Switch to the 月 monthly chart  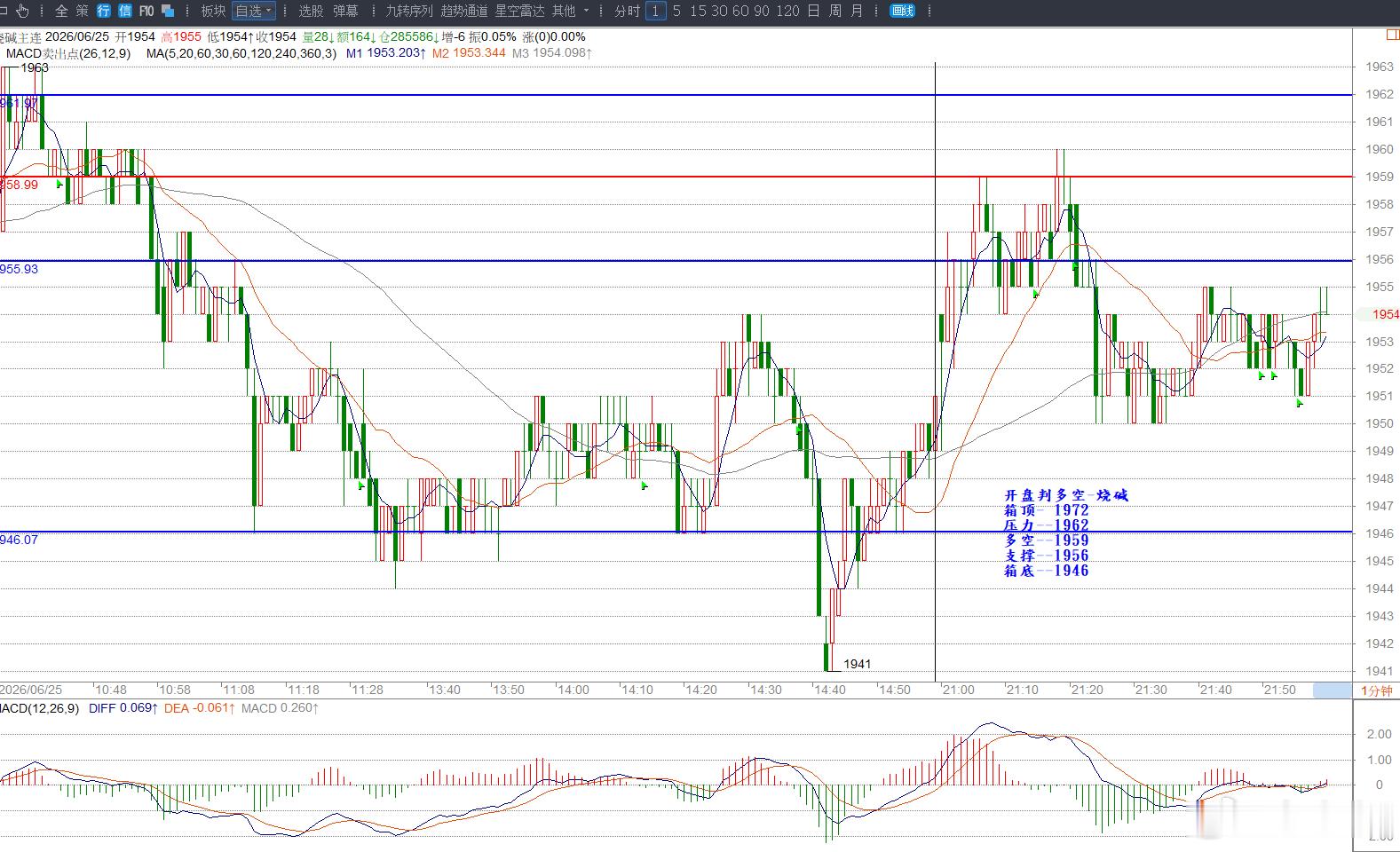coord(857,11)
